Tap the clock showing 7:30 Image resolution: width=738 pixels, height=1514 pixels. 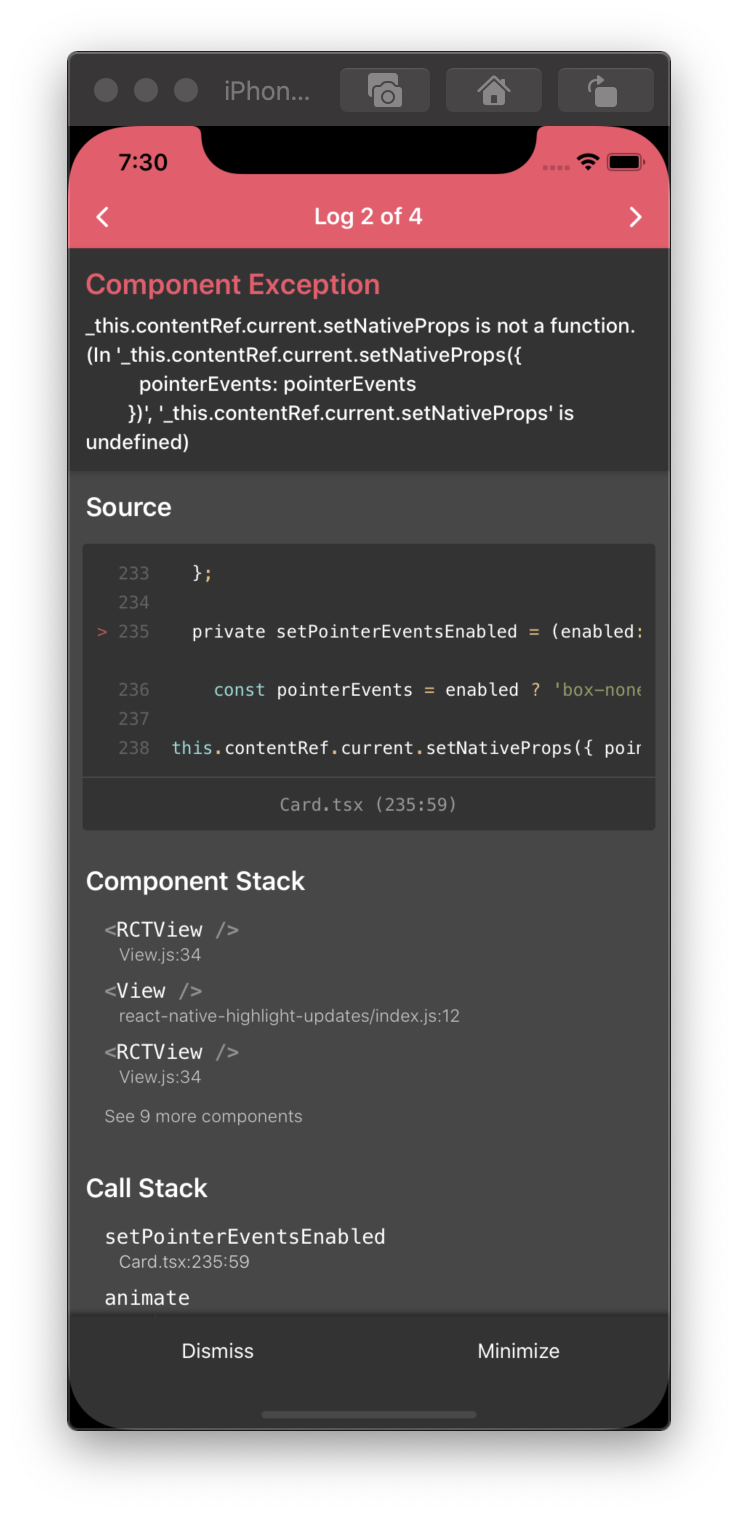click(141, 161)
